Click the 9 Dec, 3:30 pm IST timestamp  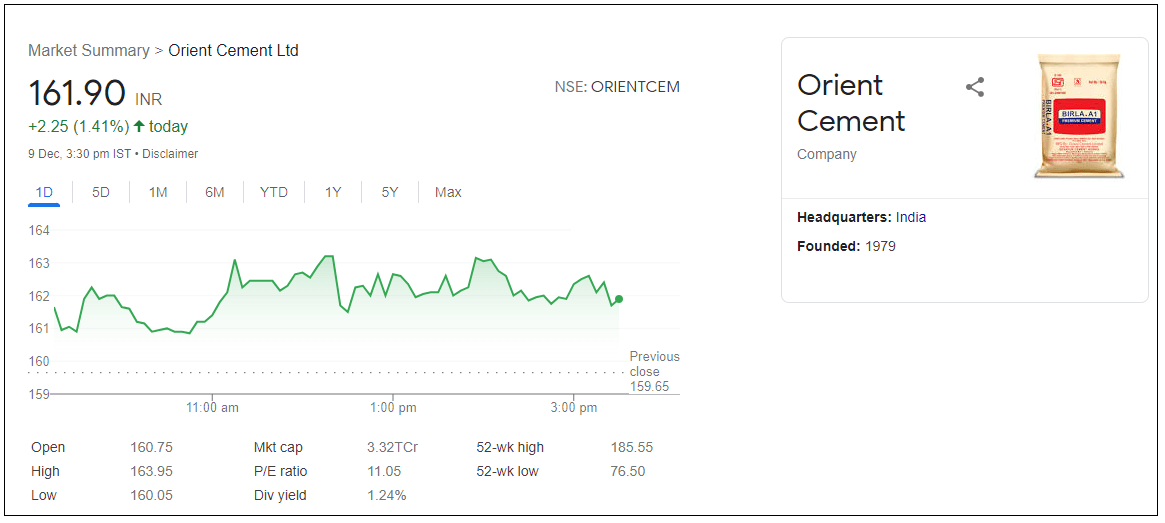point(79,154)
